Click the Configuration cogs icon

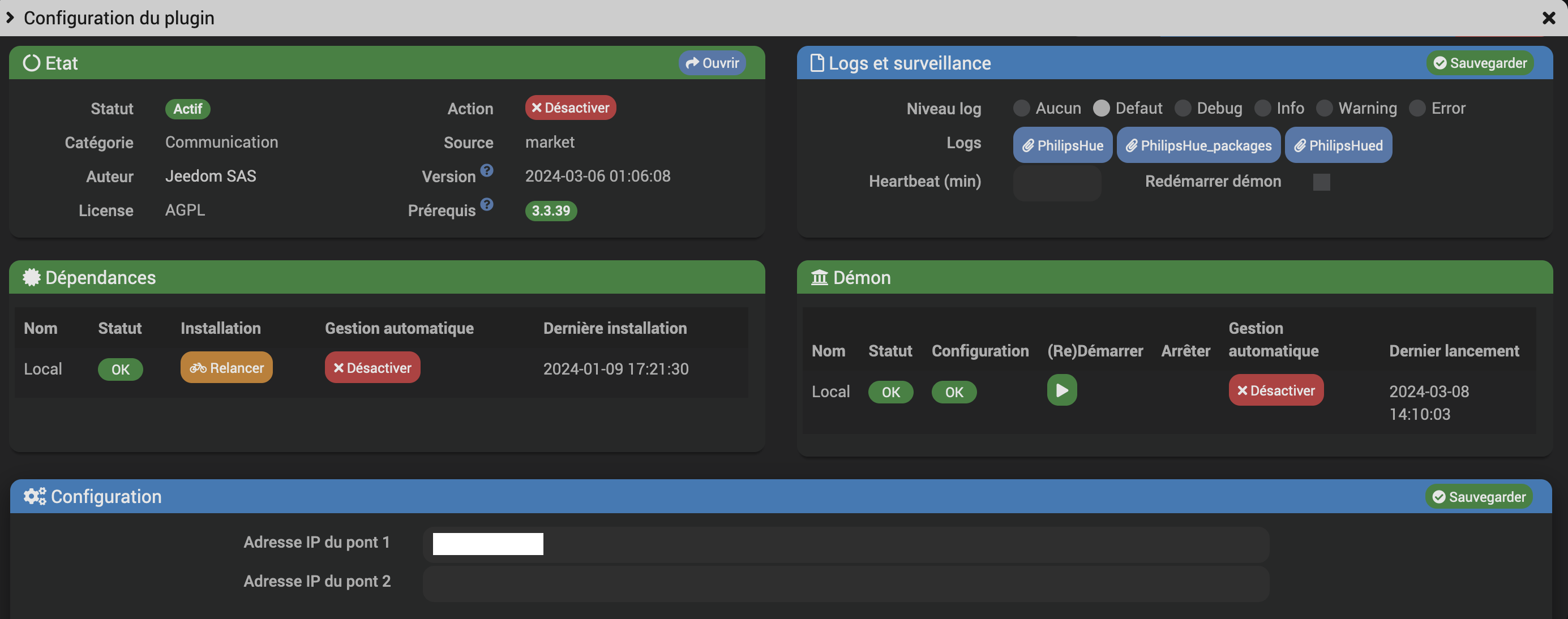35,497
